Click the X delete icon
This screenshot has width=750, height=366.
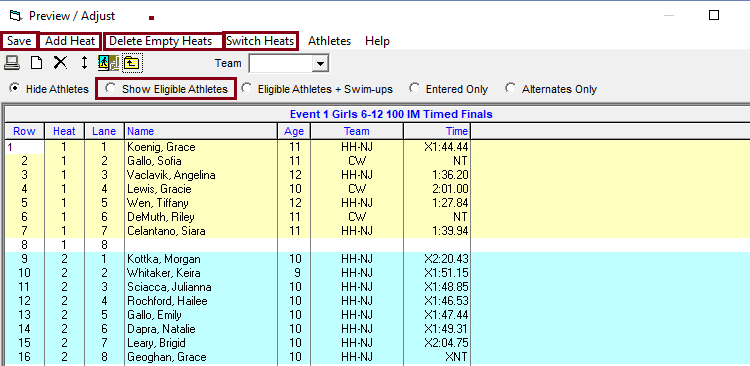pos(60,63)
